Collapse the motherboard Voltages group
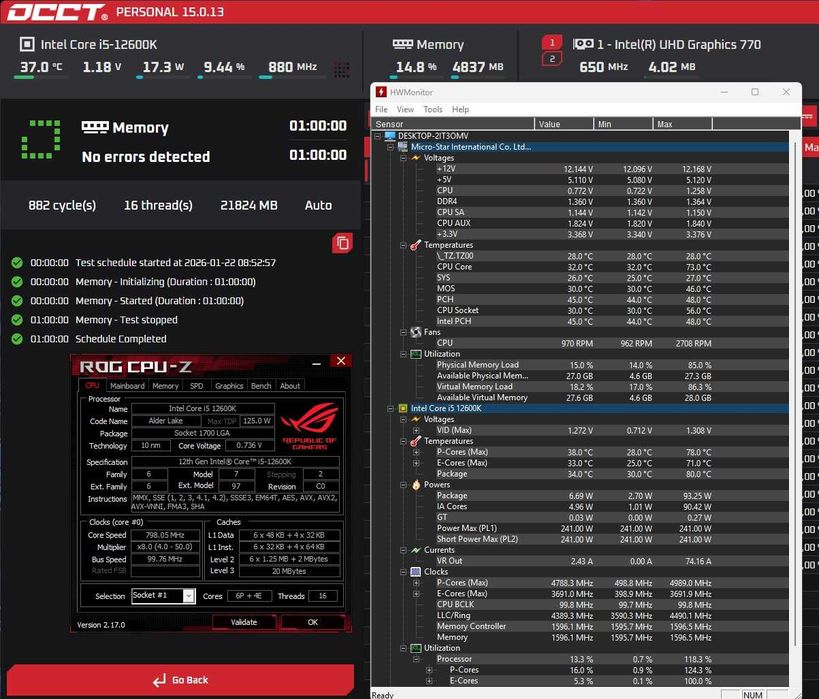The image size is (819, 699). click(403, 158)
